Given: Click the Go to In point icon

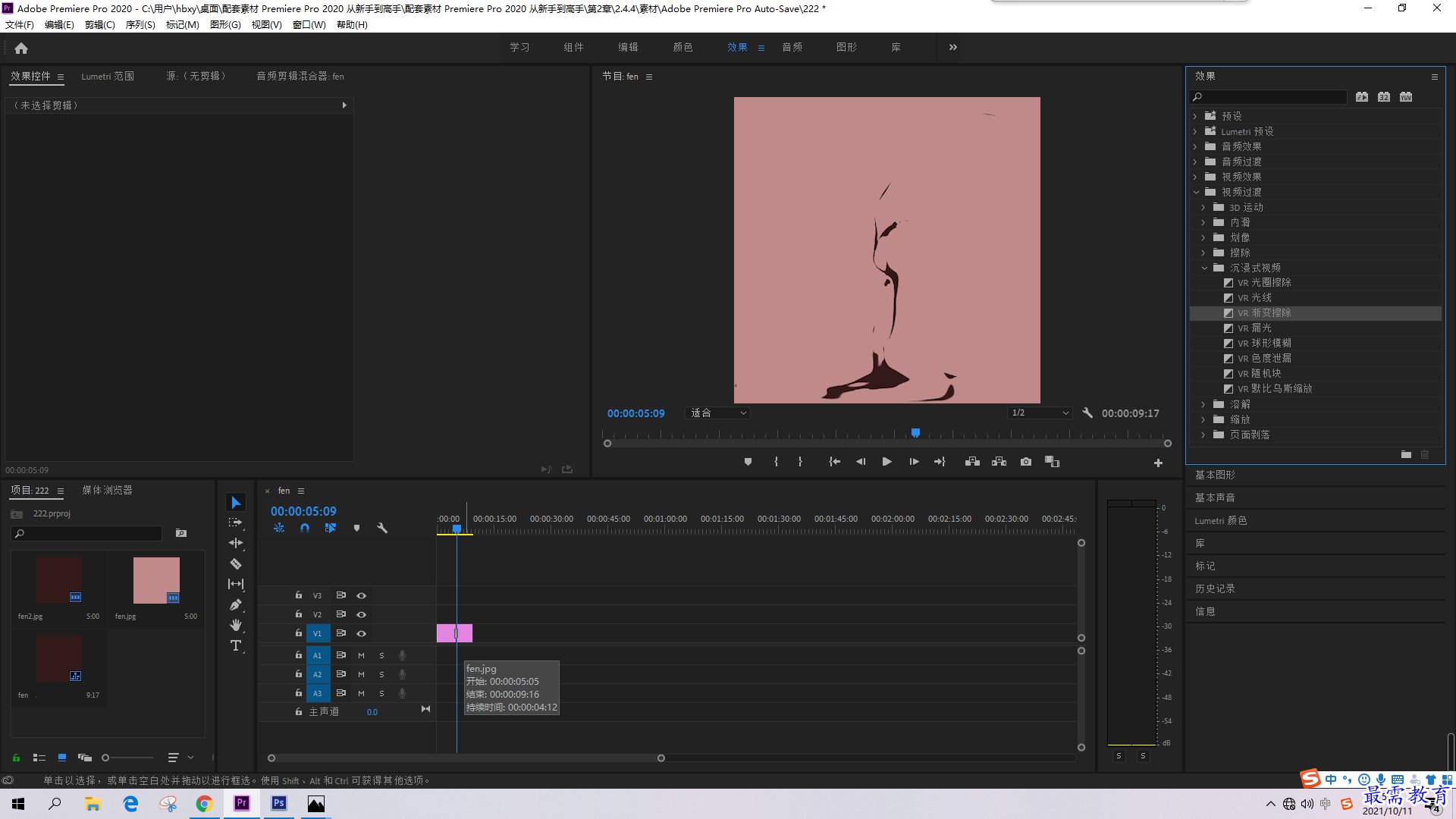Looking at the screenshot, I should (834, 462).
